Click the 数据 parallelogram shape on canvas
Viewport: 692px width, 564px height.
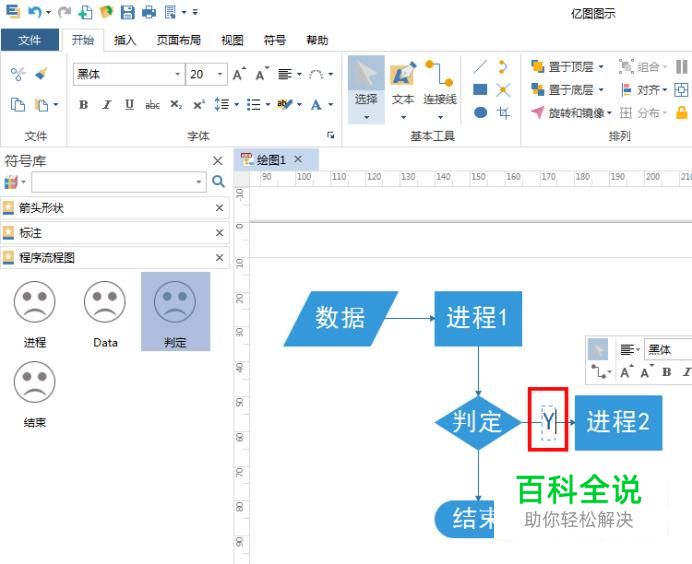(x=340, y=318)
